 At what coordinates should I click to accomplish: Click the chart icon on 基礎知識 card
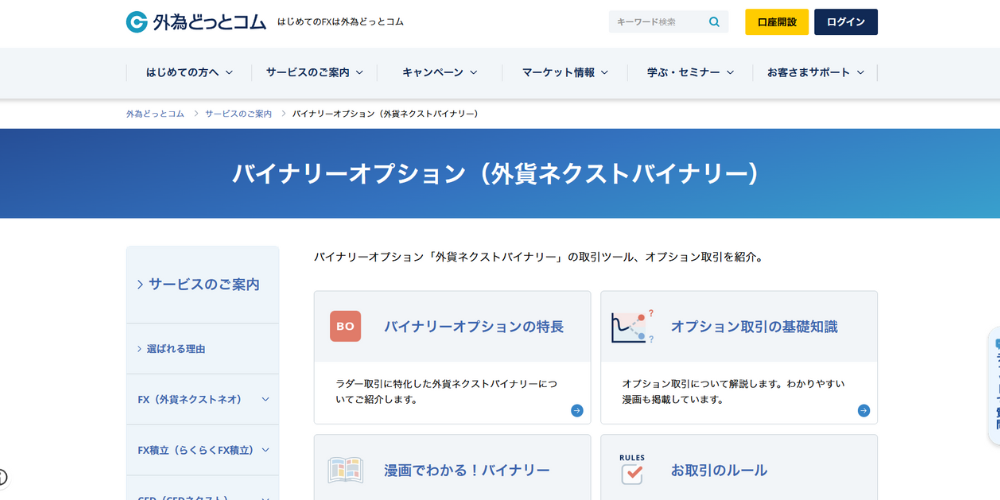[632, 327]
